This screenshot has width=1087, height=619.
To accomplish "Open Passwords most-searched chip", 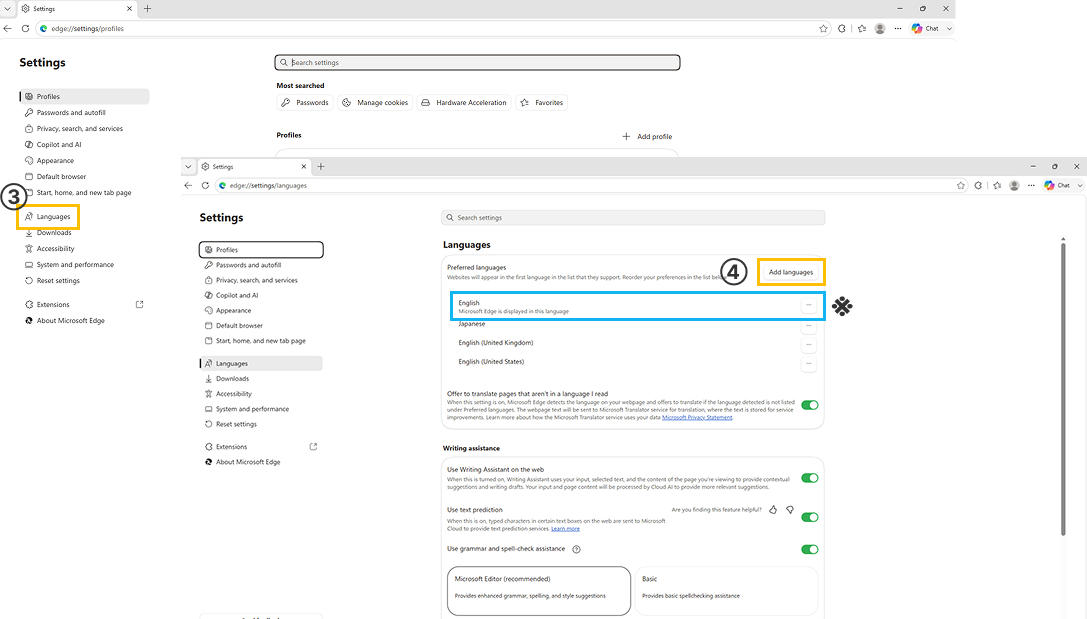I will coord(305,103).
